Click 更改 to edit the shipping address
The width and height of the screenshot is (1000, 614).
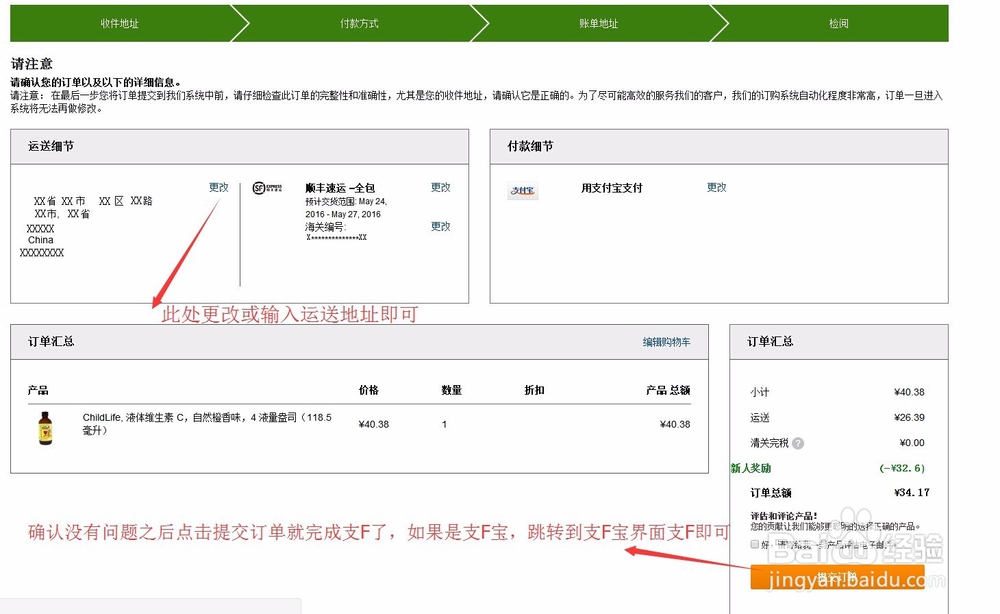pyautogui.click(x=219, y=186)
